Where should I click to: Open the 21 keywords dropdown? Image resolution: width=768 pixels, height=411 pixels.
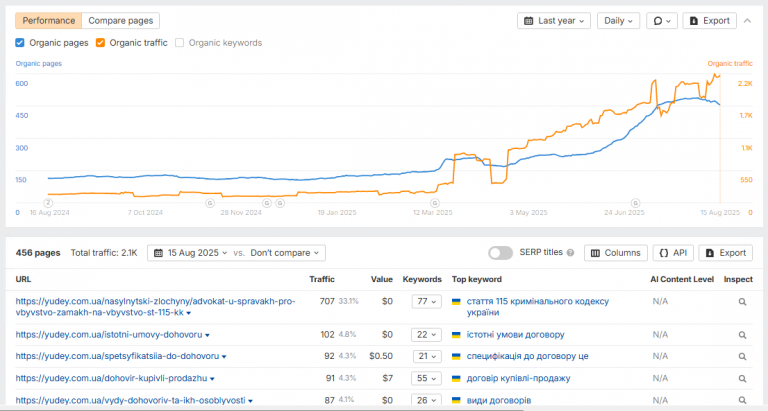(427, 356)
